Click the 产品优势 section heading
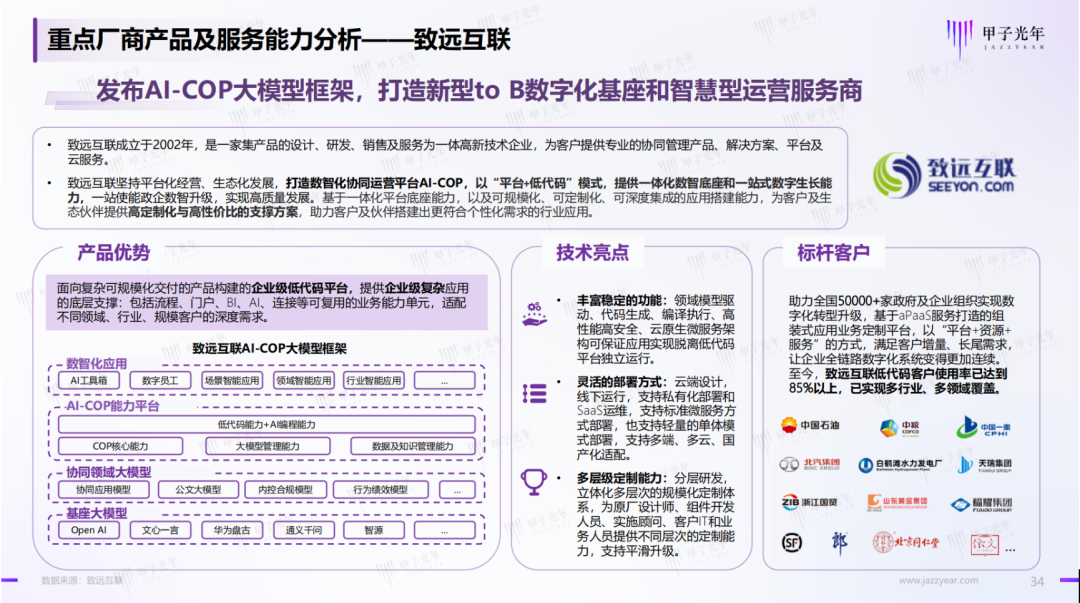The width and height of the screenshot is (1080, 603). tap(114, 253)
